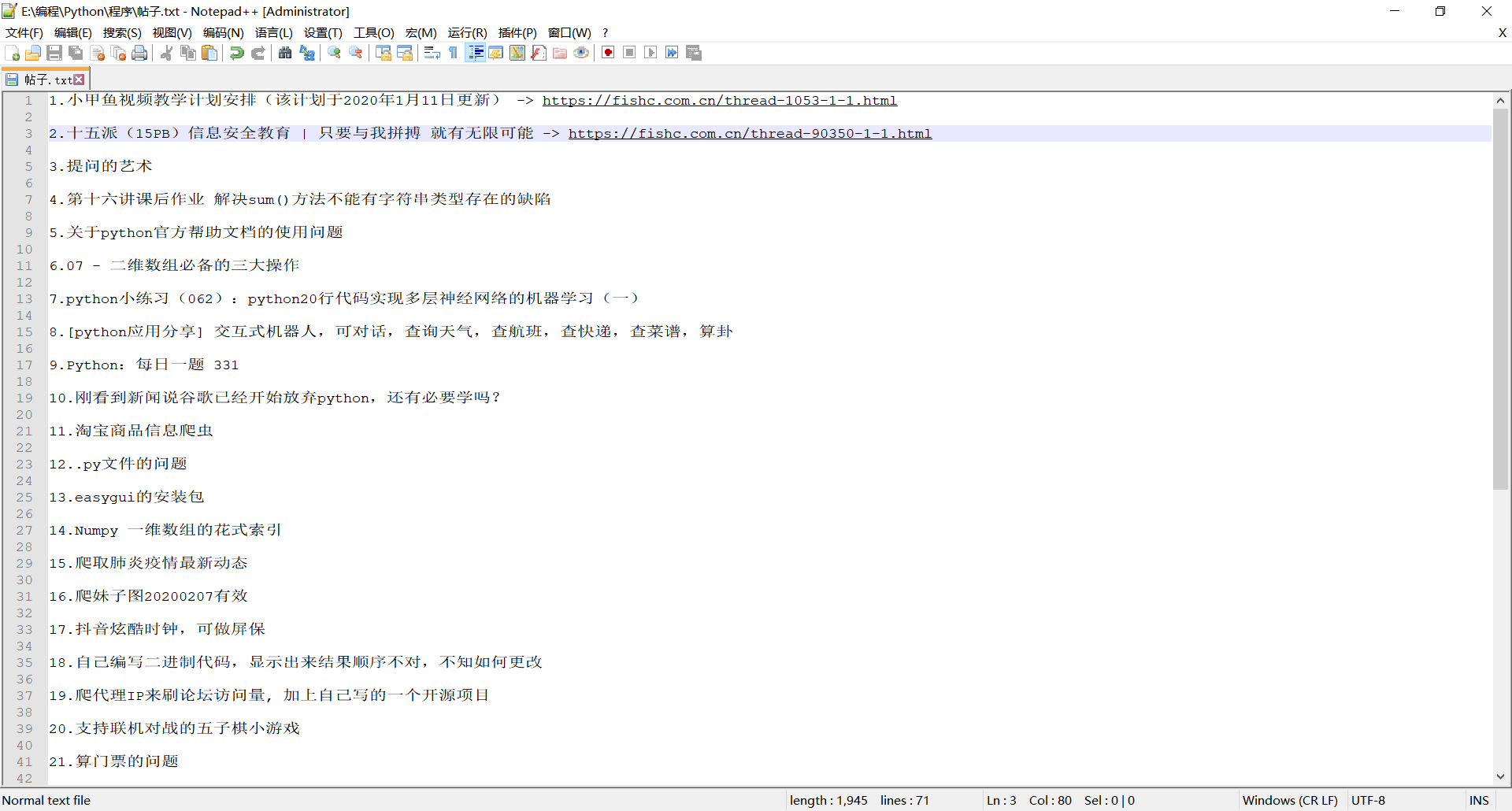
Task: Disable the Show Indent Guide toggle
Action: click(x=476, y=53)
